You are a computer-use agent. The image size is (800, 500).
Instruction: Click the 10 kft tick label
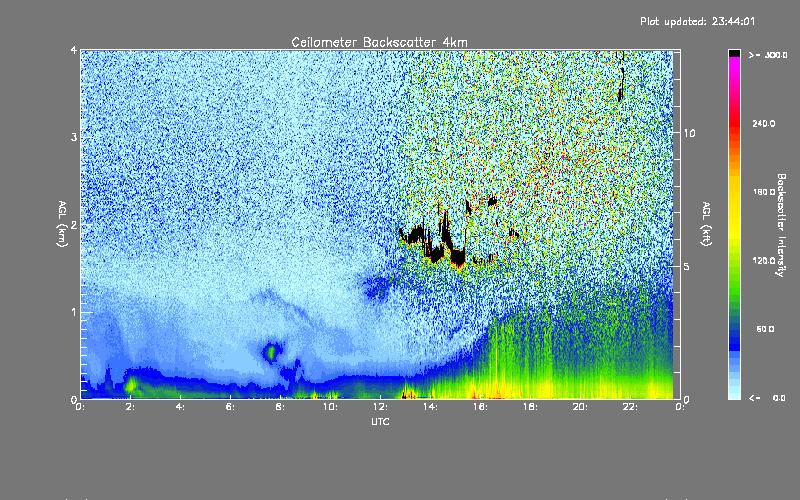[689, 133]
